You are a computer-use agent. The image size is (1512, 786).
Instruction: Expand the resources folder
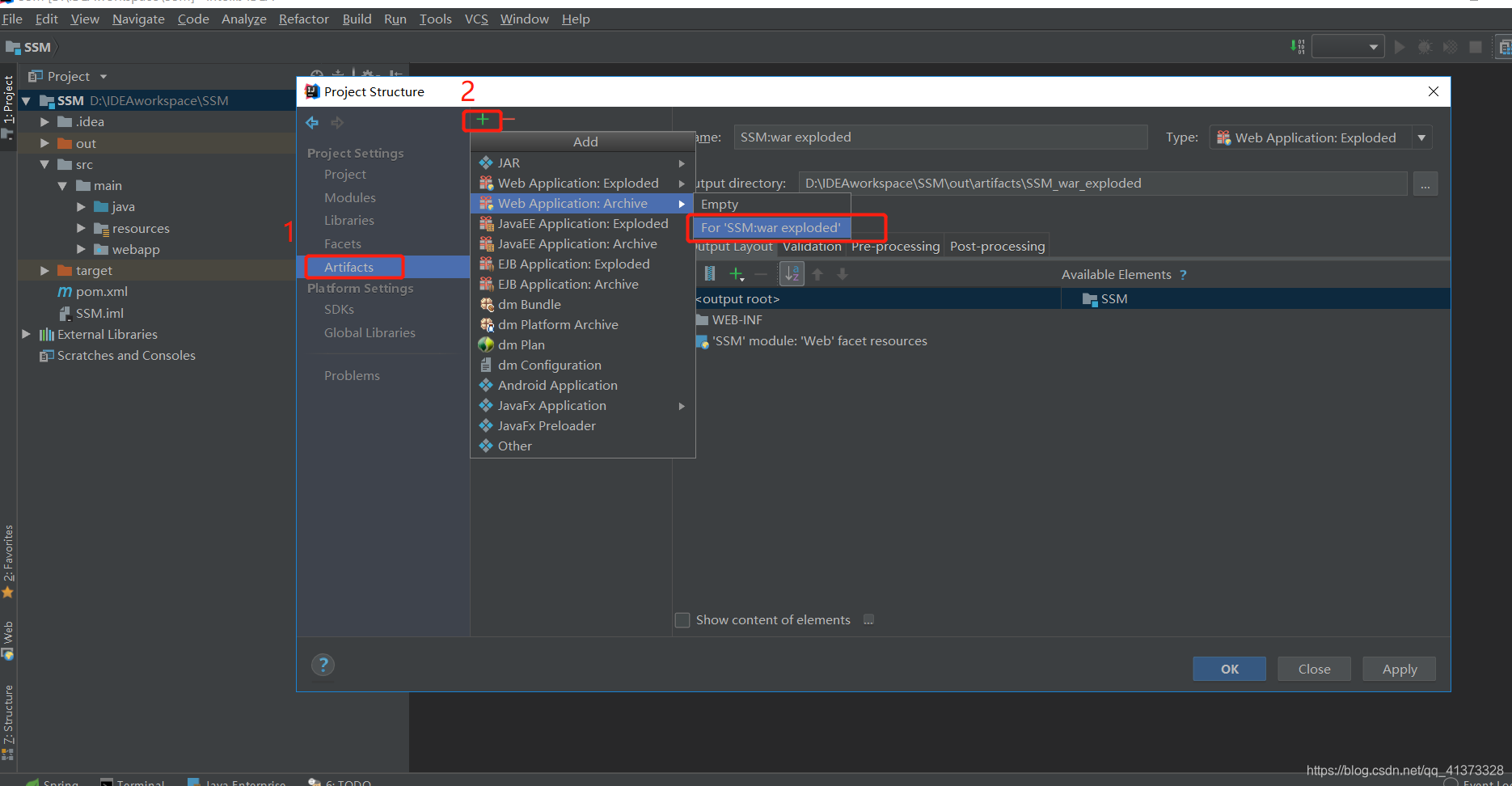point(81,228)
